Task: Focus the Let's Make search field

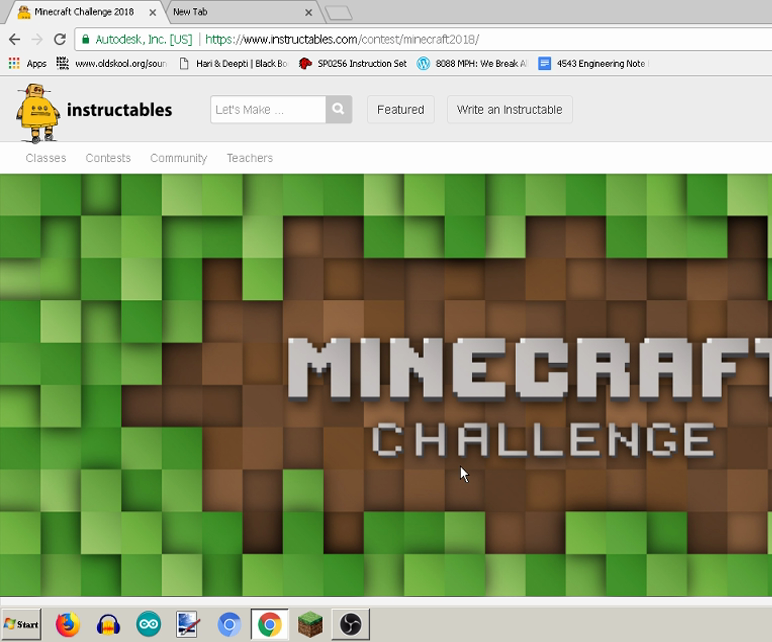Action: pos(268,109)
